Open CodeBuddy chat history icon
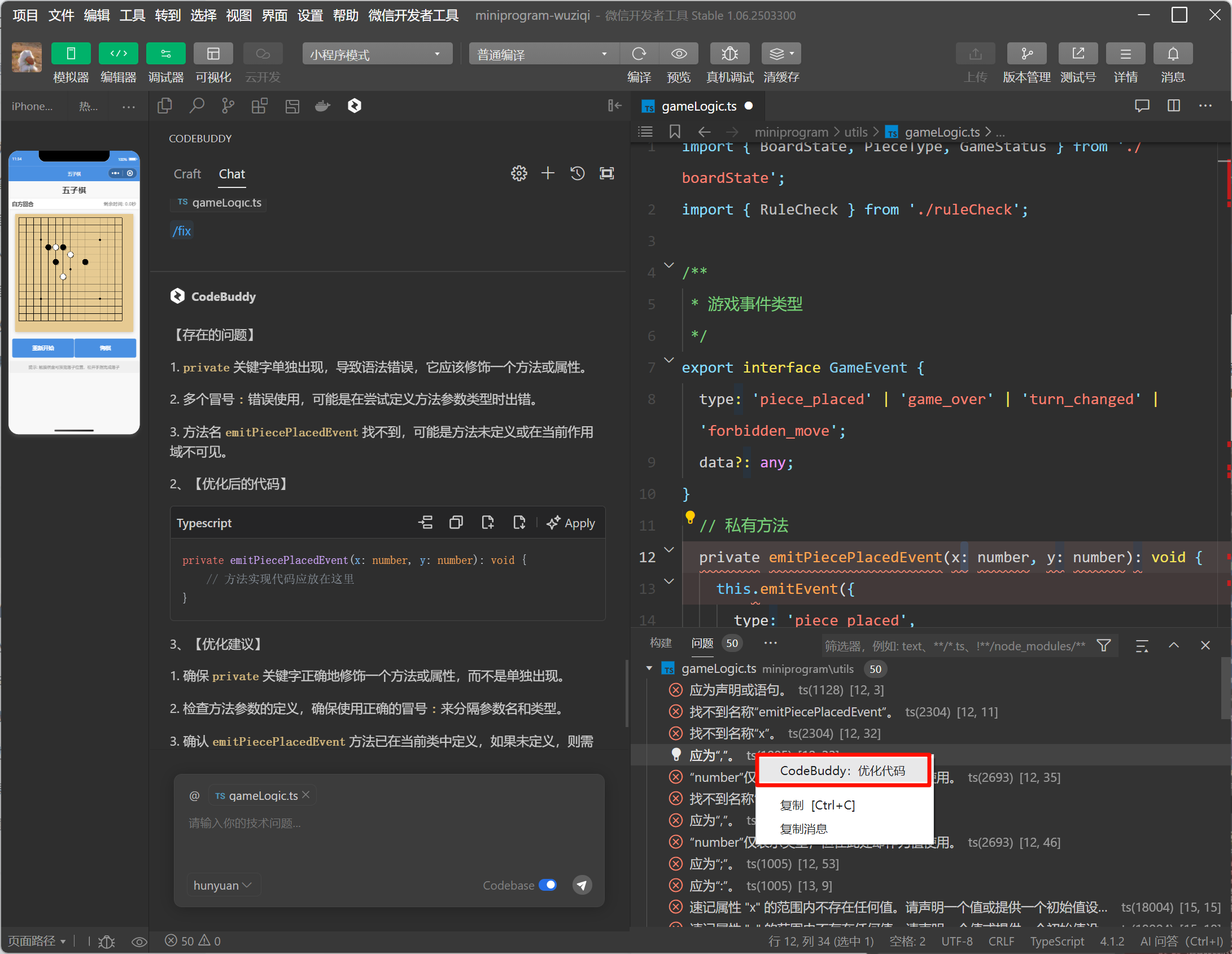 tap(577, 173)
